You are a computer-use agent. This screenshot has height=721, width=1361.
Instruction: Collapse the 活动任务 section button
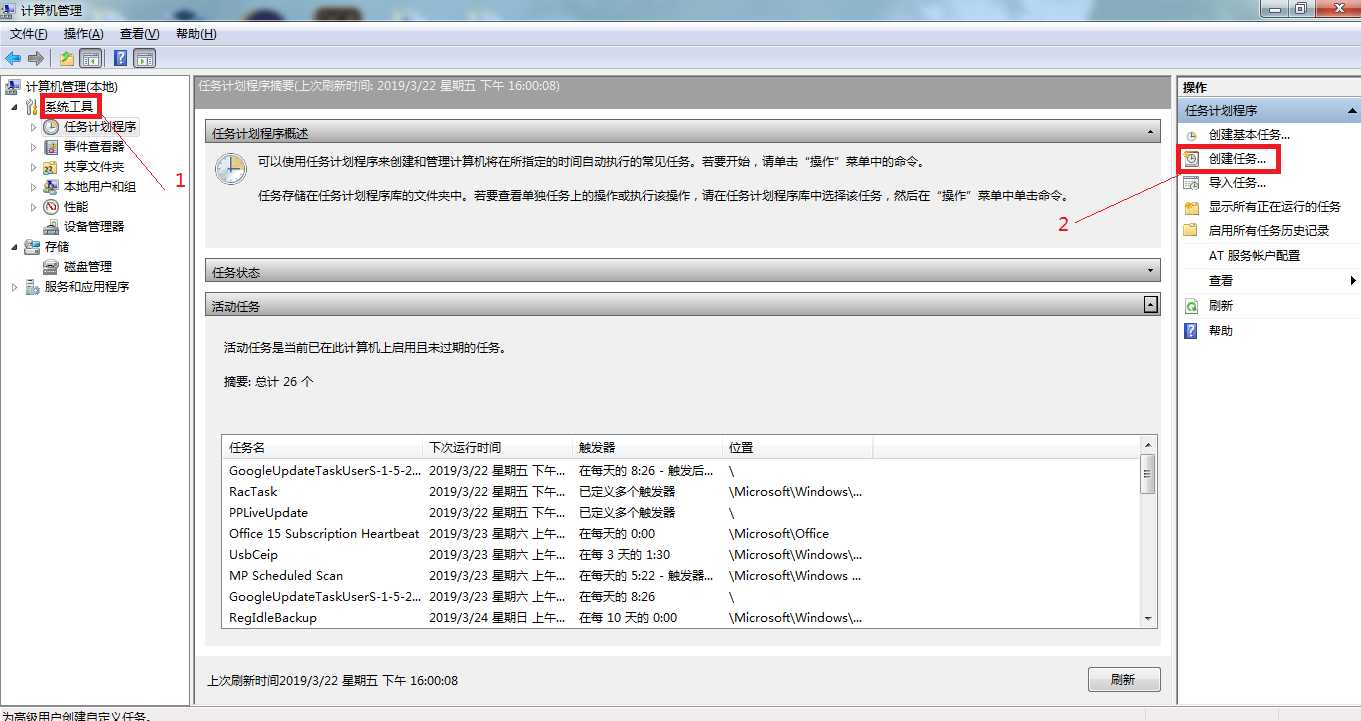[1151, 305]
